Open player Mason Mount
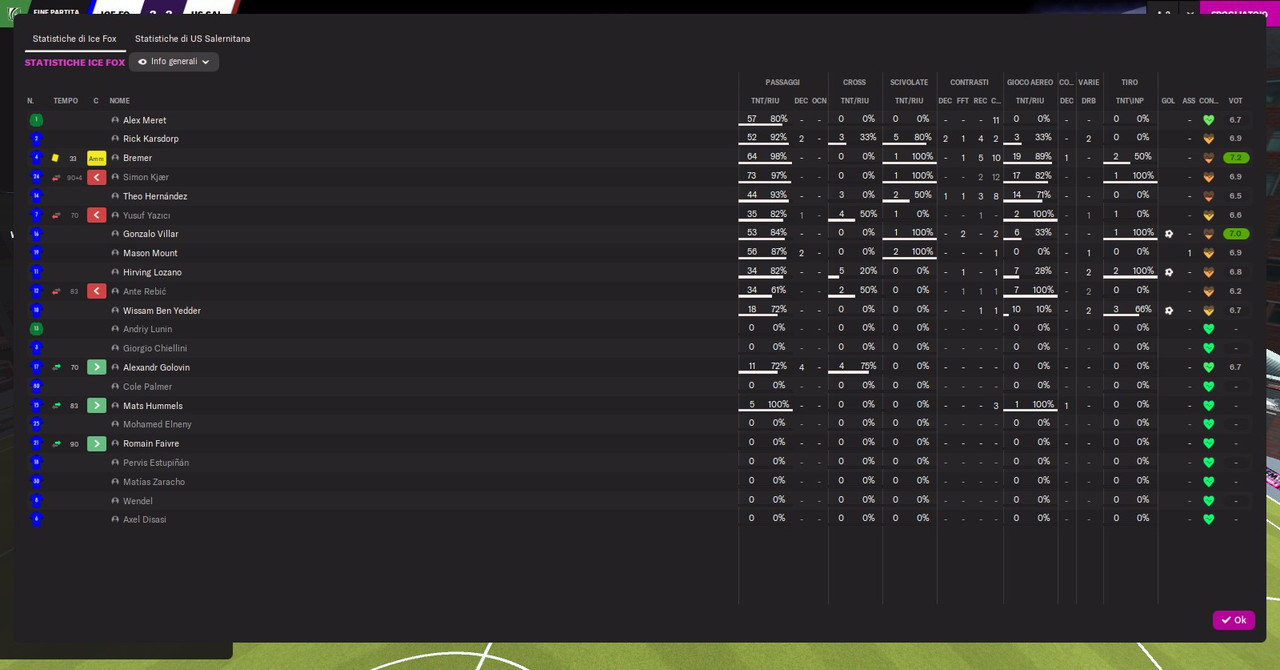This screenshot has width=1280, height=670. (x=150, y=253)
